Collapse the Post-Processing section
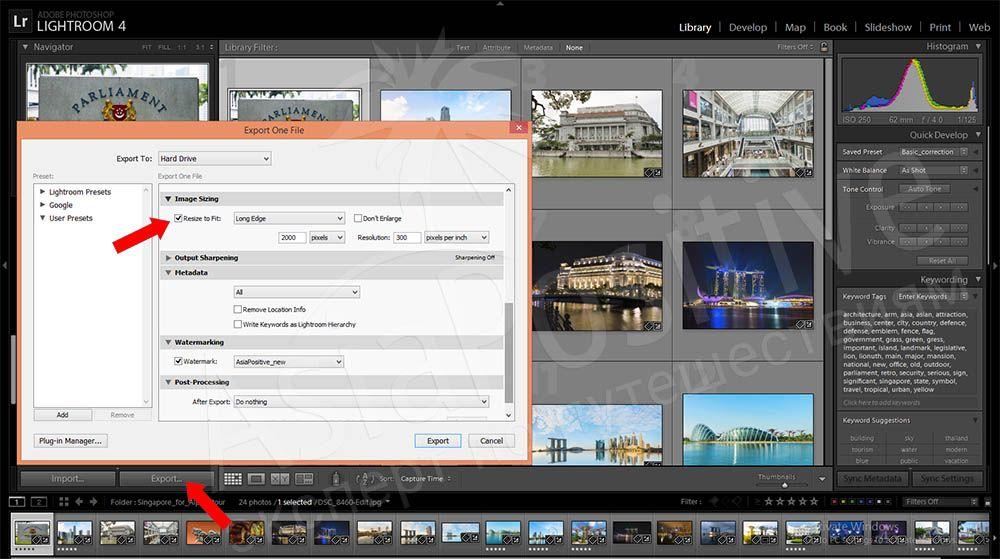This screenshot has width=1000, height=559. coord(168,382)
